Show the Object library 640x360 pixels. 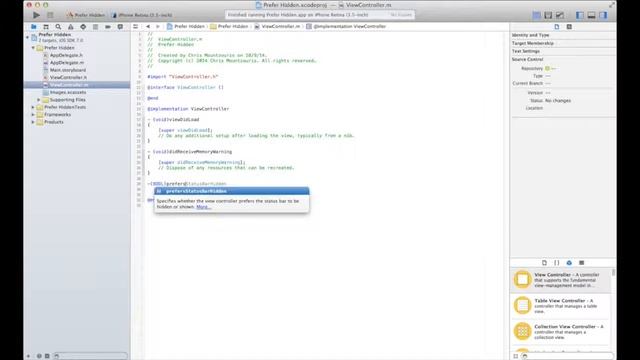tap(569, 263)
